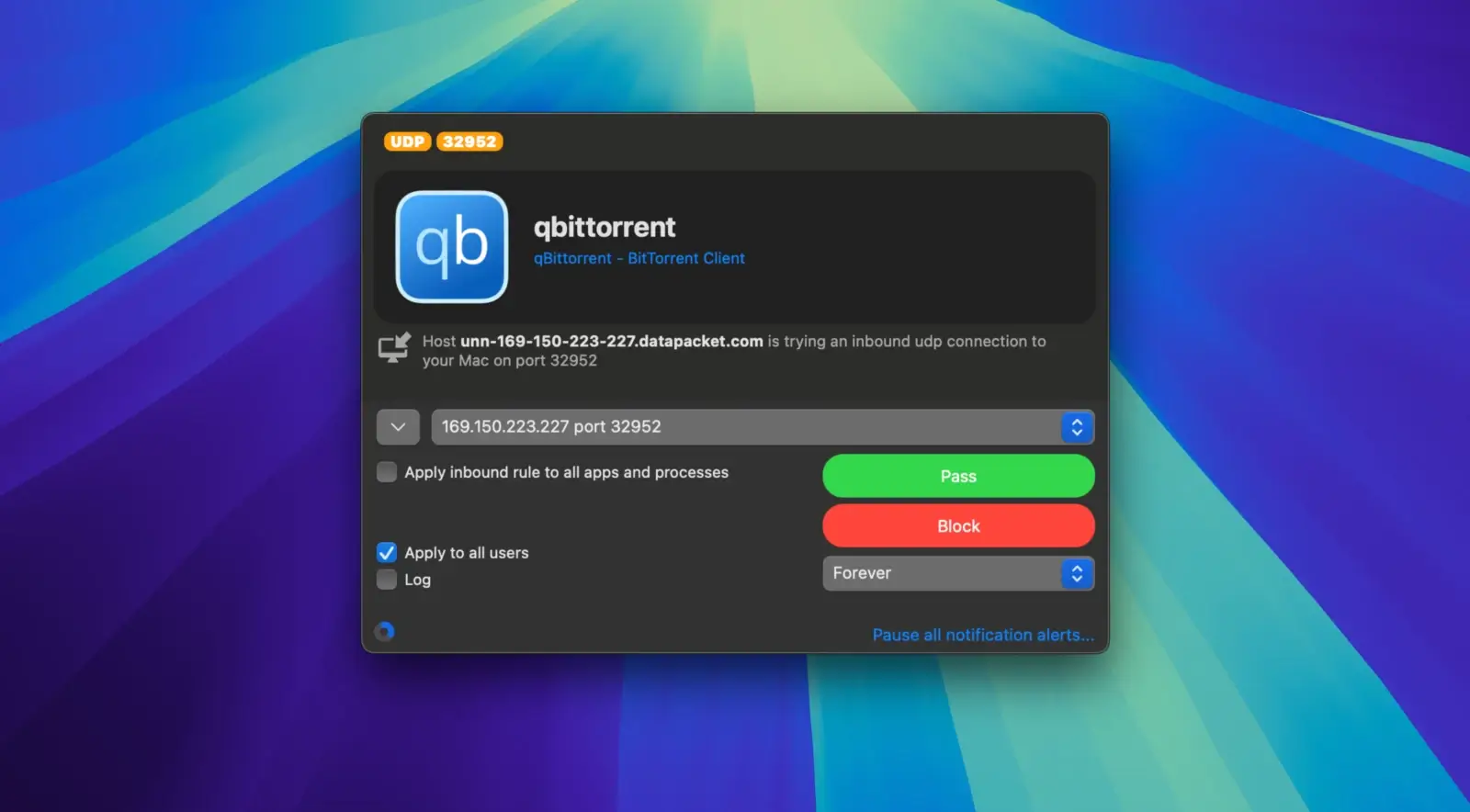Click the inbound connection computer icon
The image size is (1470, 812).
pos(394,347)
